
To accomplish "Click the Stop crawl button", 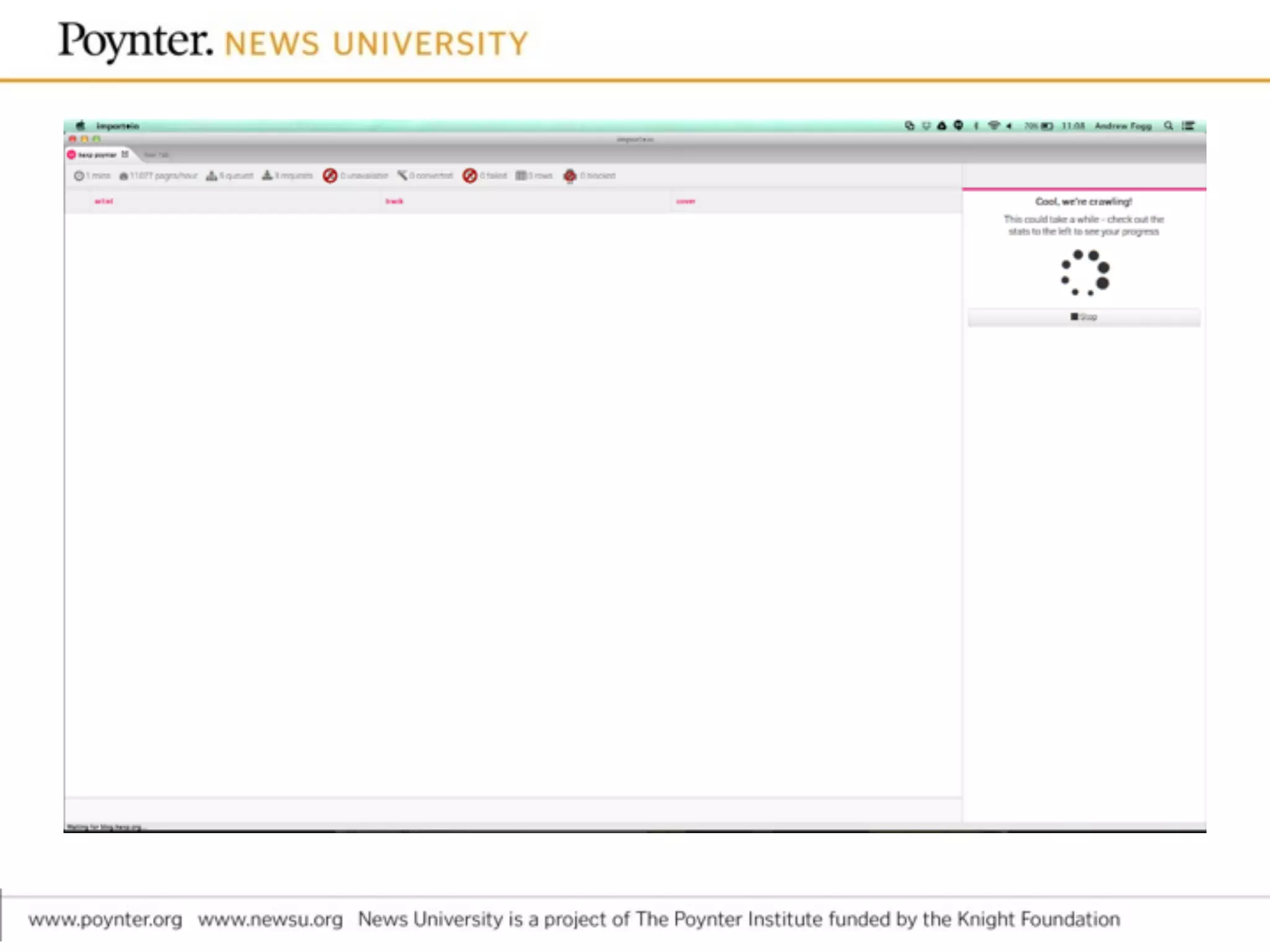I will point(1083,317).
